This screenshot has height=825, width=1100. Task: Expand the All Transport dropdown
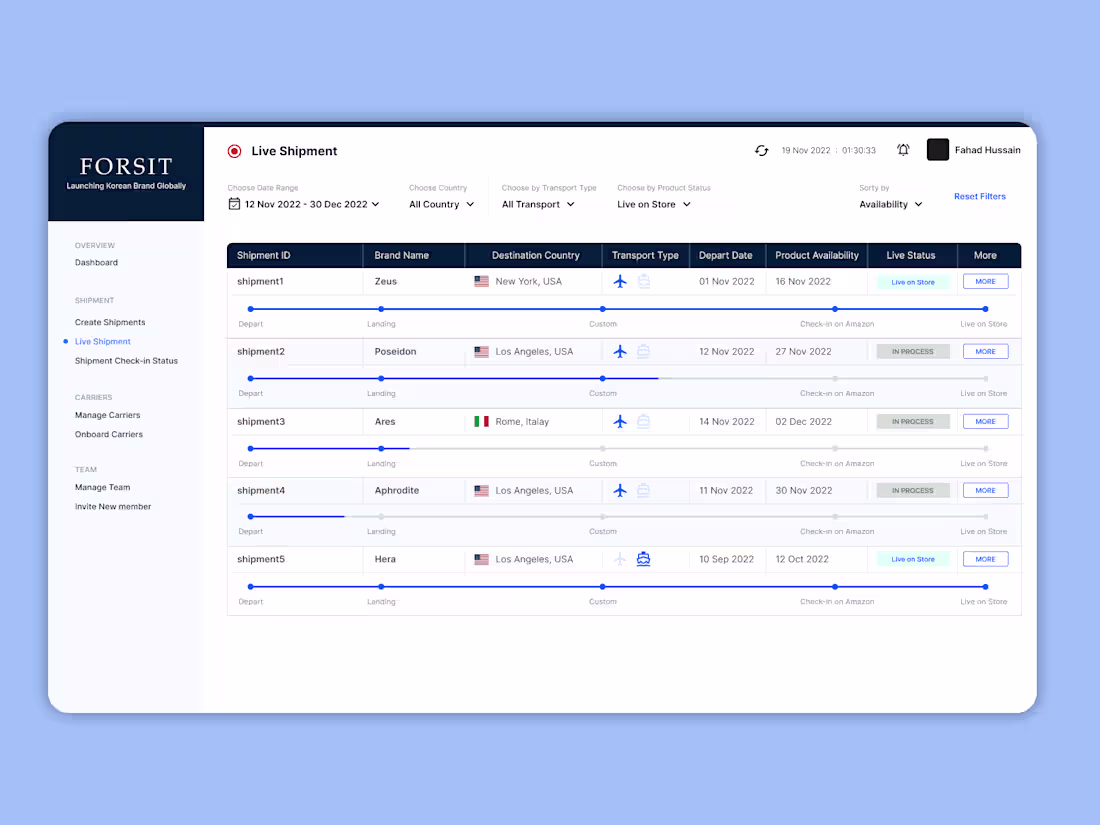point(538,204)
